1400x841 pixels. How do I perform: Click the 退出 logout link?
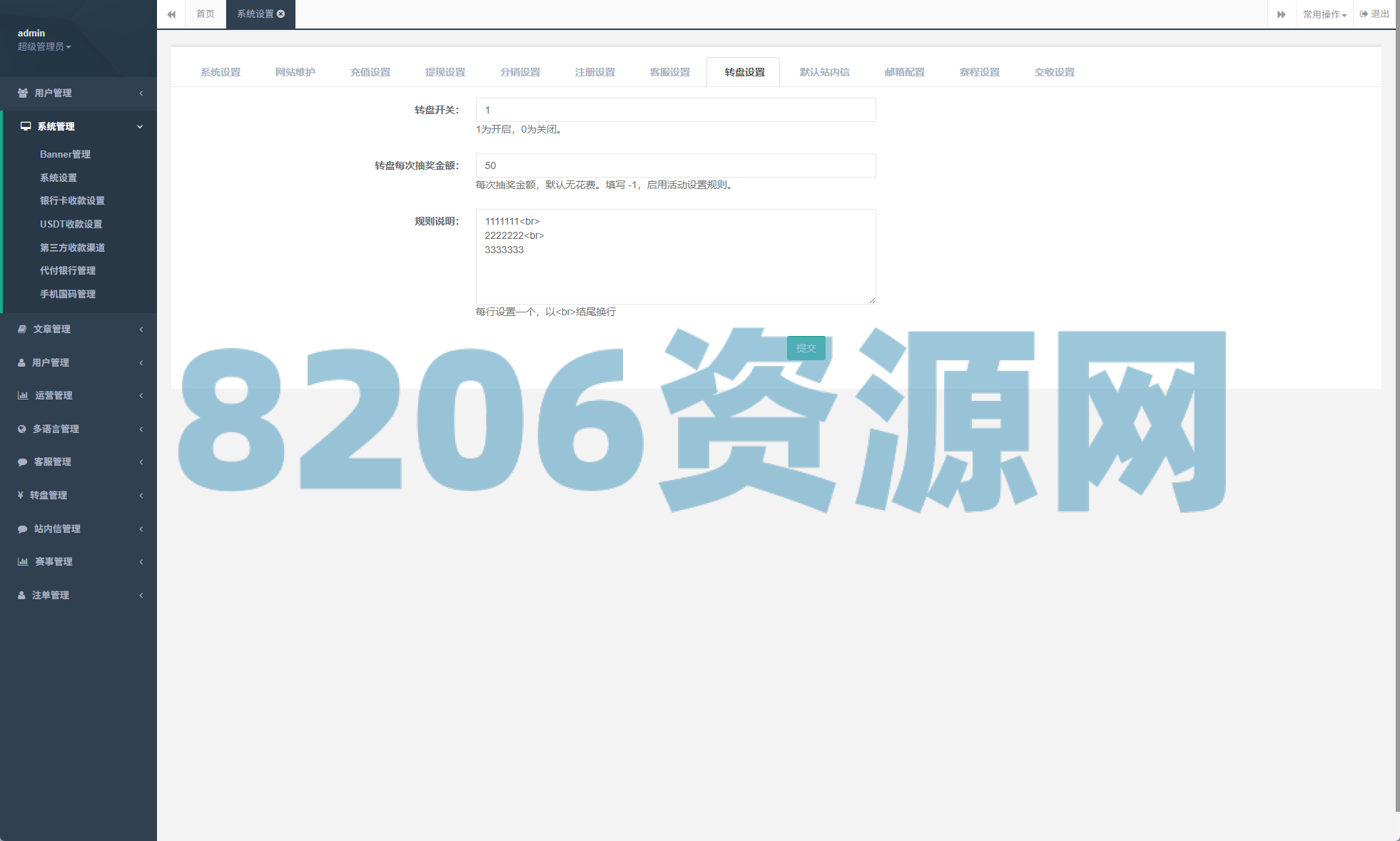click(1374, 14)
